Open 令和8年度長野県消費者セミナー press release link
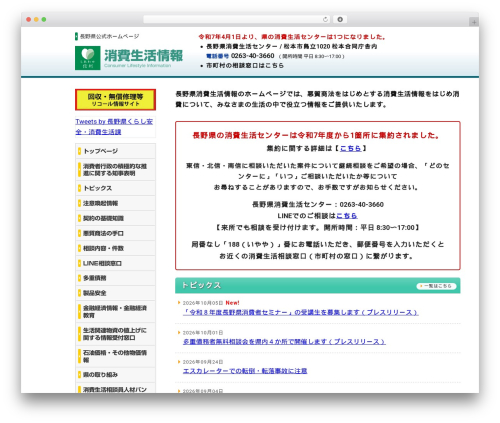Image resolution: width=500 pixels, height=423 pixels. click(300, 312)
